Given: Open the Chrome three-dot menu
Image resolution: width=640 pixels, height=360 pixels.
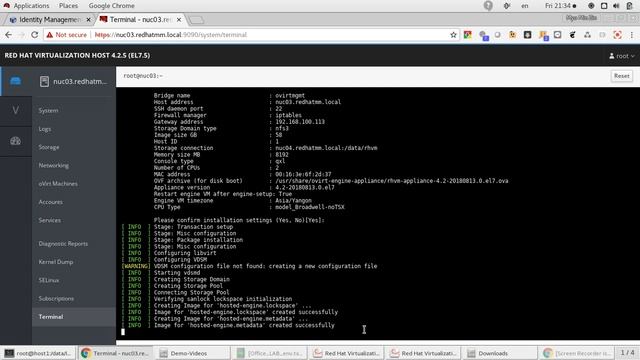Looking at the screenshot, I should 632,35.
